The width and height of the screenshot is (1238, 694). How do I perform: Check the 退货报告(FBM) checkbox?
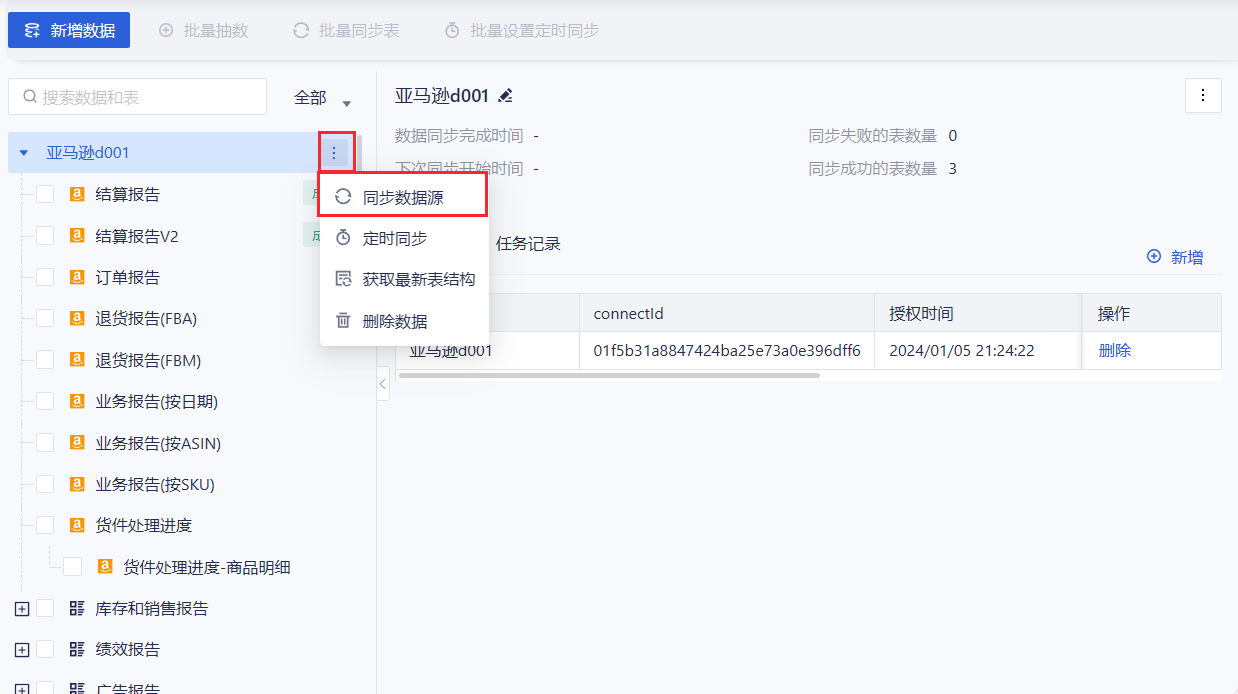(x=45, y=360)
